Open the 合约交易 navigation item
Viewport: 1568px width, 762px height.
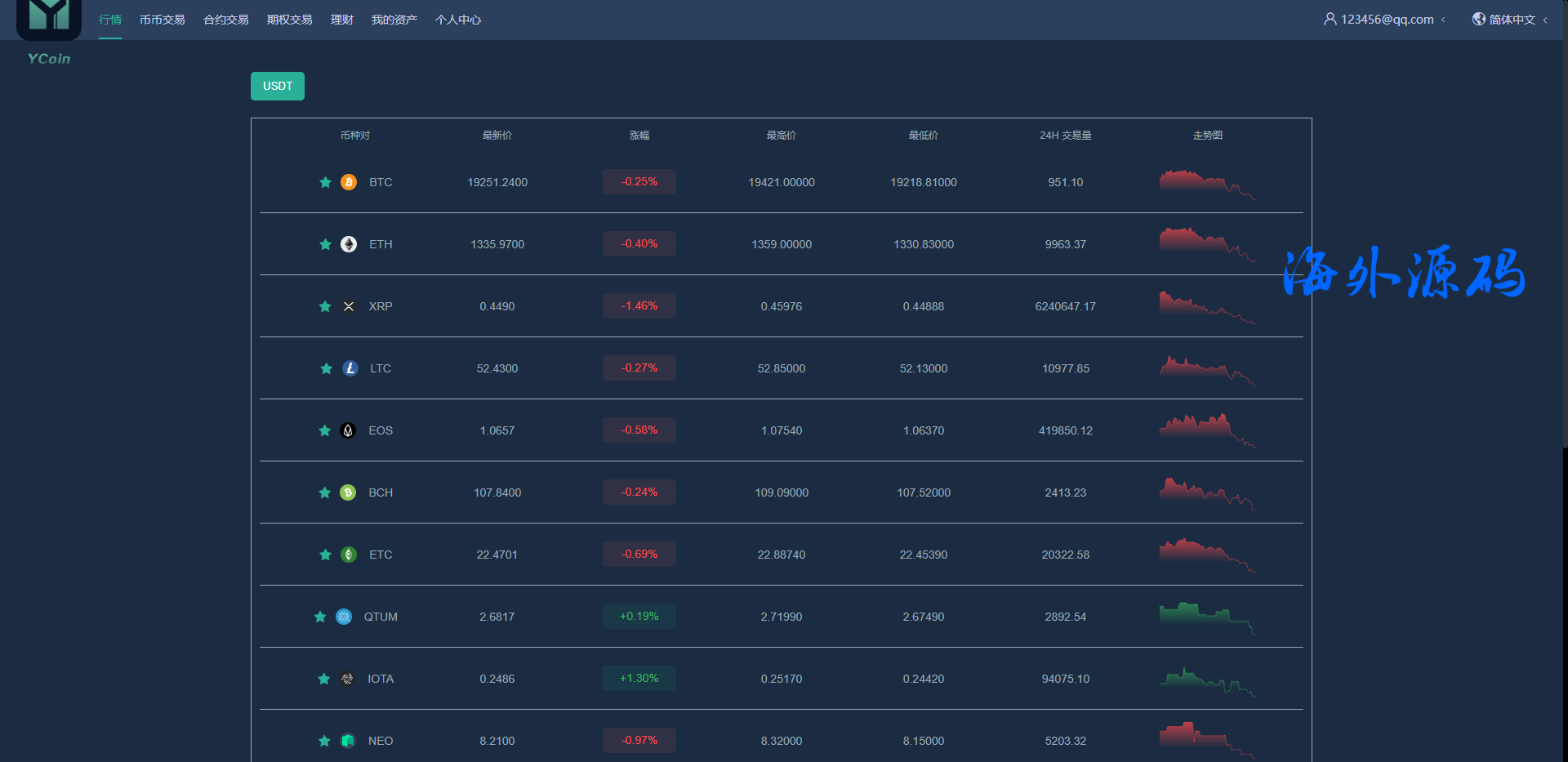coord(226,20)
